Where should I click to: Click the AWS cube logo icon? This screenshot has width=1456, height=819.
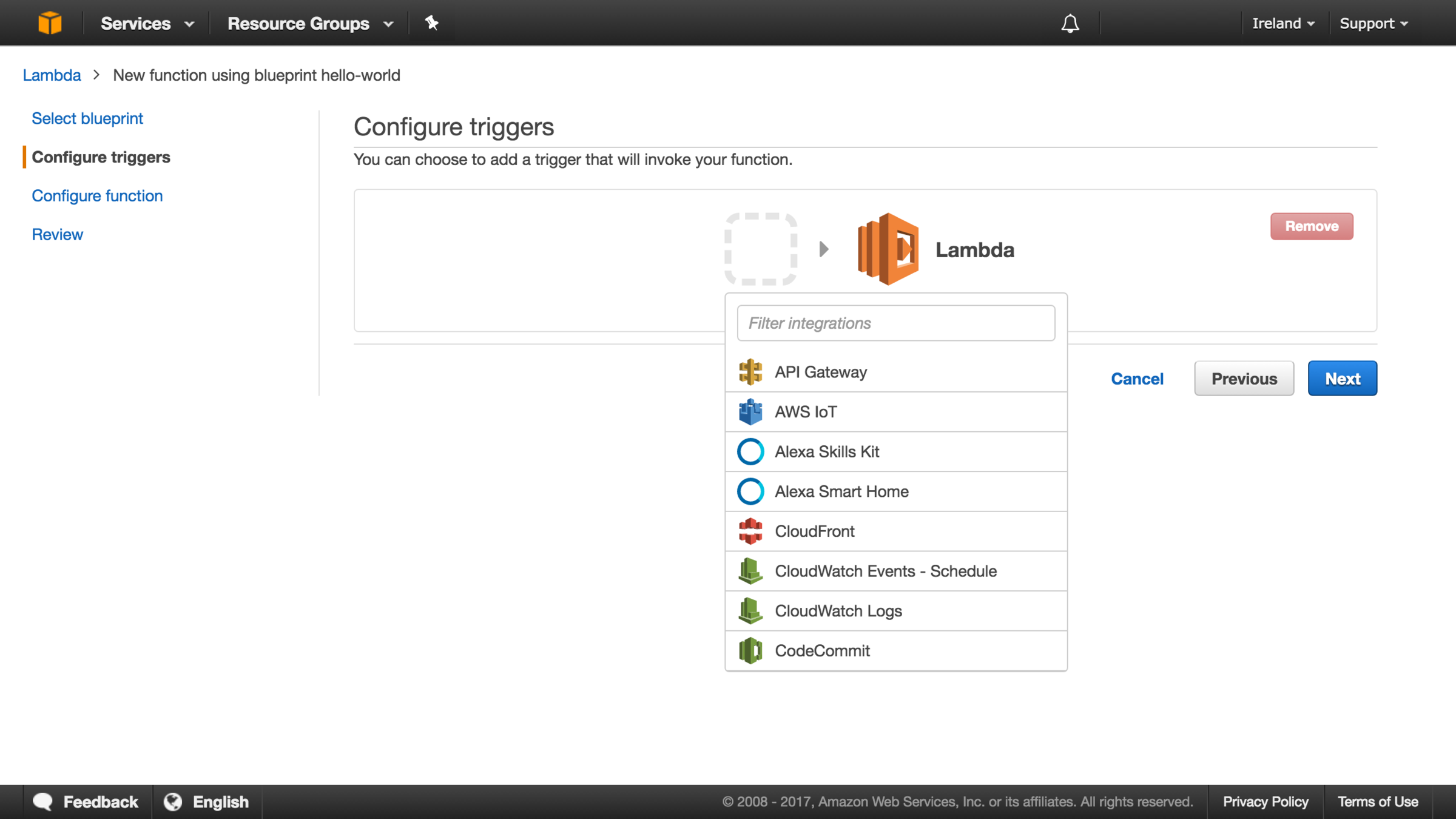[50, 23]
